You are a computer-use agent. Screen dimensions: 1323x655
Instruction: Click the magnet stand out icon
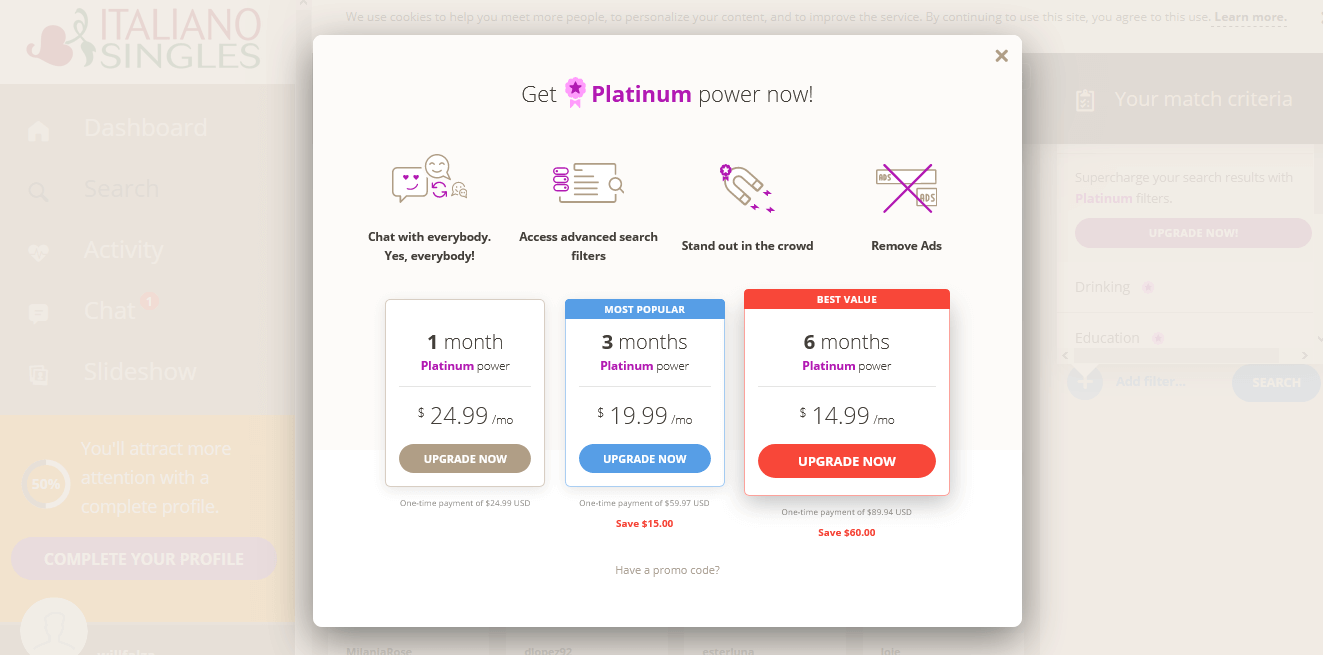pyautogui.click(x=747, y=188)
